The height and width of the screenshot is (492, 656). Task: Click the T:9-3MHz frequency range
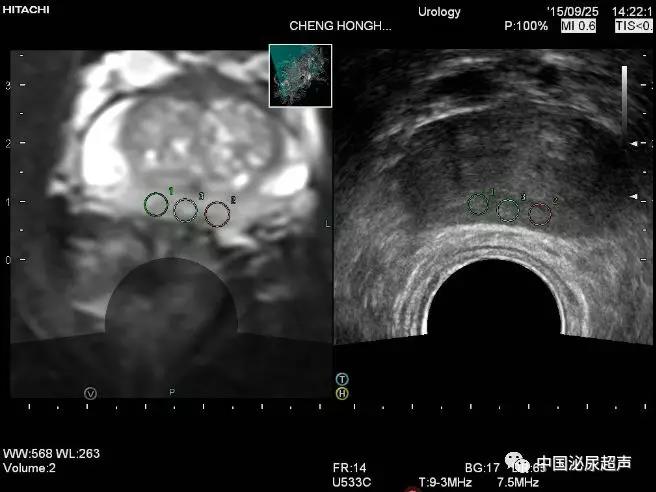(x=446, y=482)
